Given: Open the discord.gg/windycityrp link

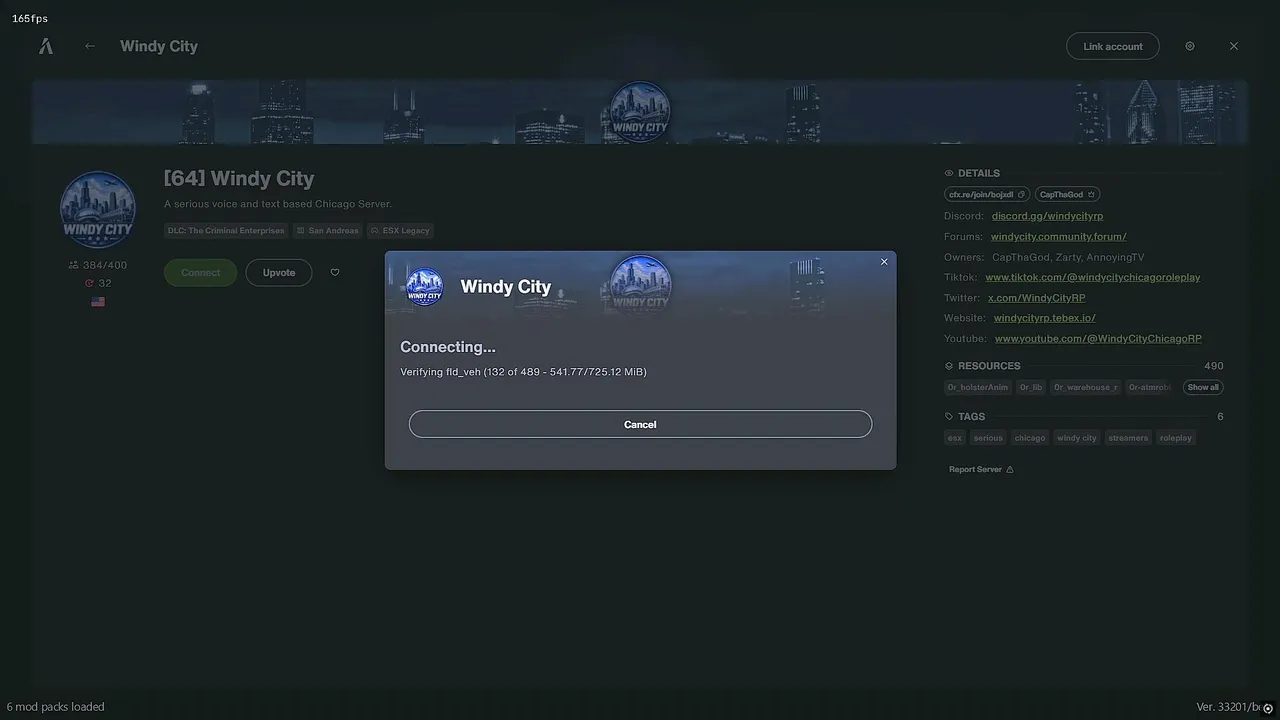Looking at the screenshot, I should pos(1047,216).
